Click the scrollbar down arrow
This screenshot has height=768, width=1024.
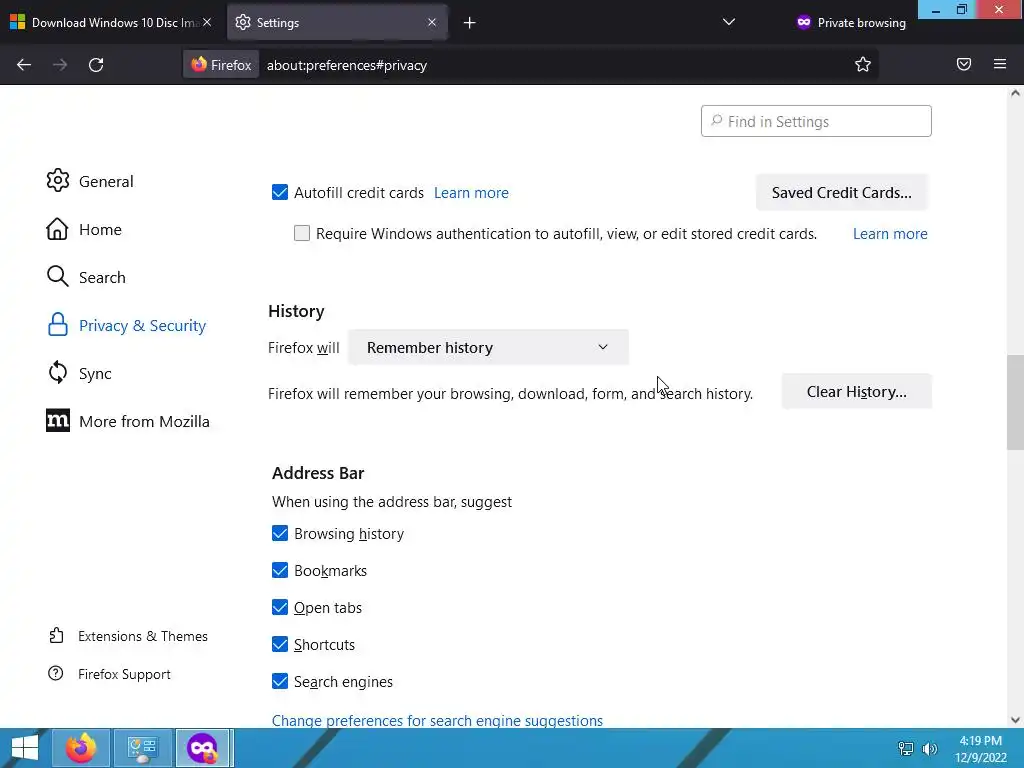(x=1015, y=720)
